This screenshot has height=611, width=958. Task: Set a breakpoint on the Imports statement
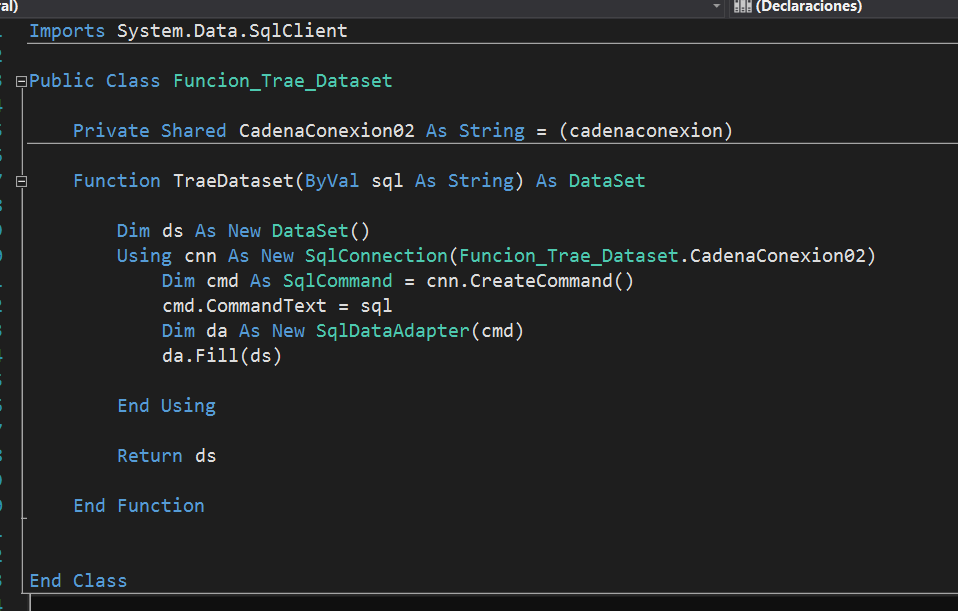7,30
